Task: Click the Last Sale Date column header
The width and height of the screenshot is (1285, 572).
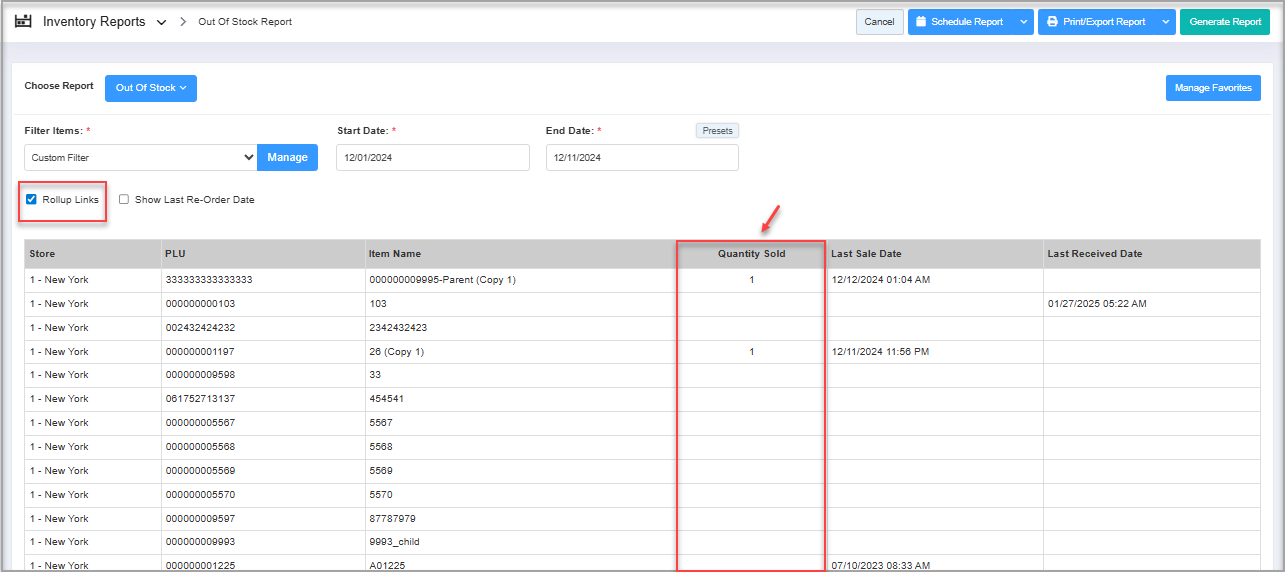Action: point(866,254)
